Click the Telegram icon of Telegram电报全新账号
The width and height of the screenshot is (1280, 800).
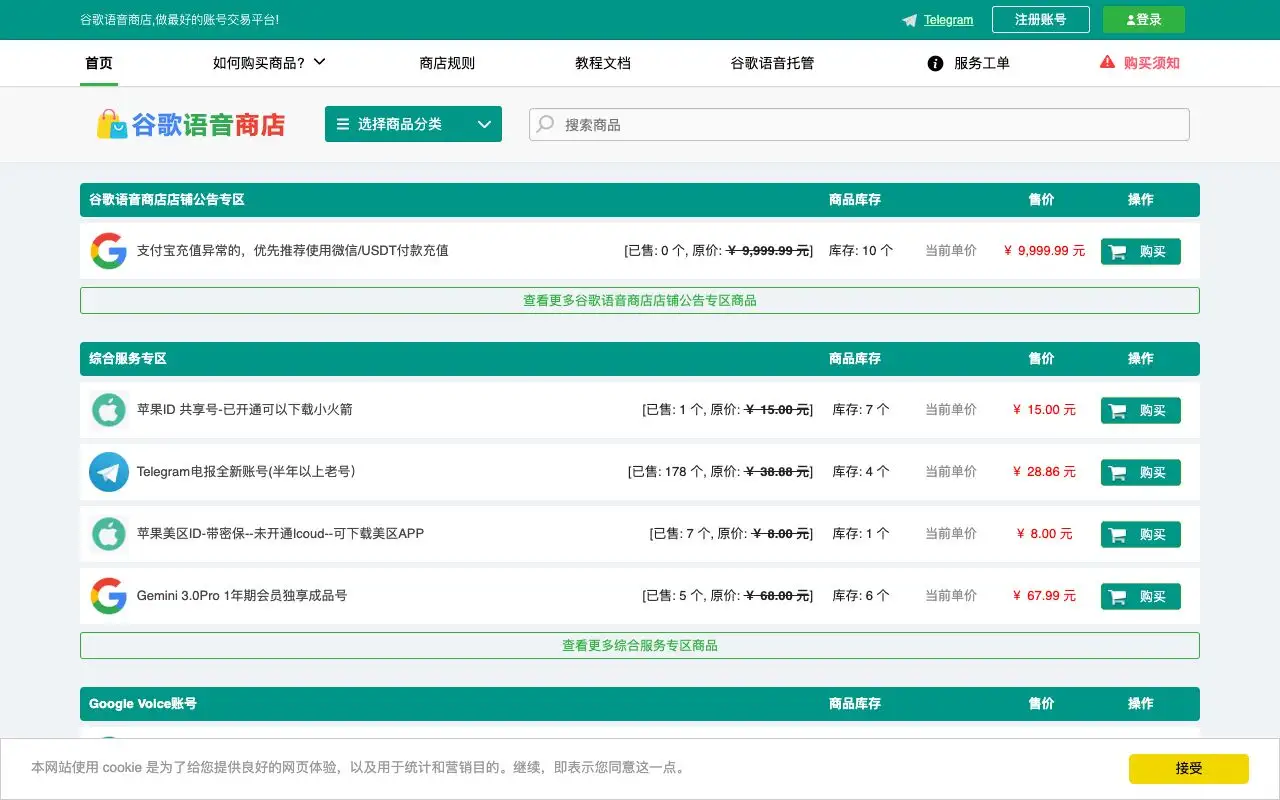click(x=108, y=472)
